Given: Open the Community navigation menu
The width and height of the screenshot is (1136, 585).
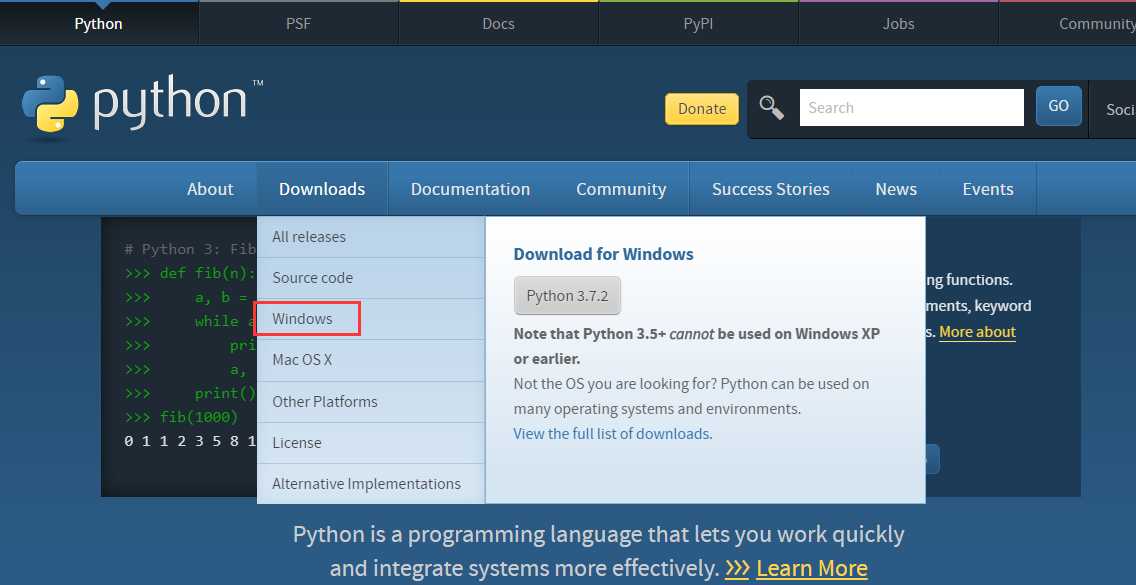Looking at the screenshot, I should click(x=621, y=188).
